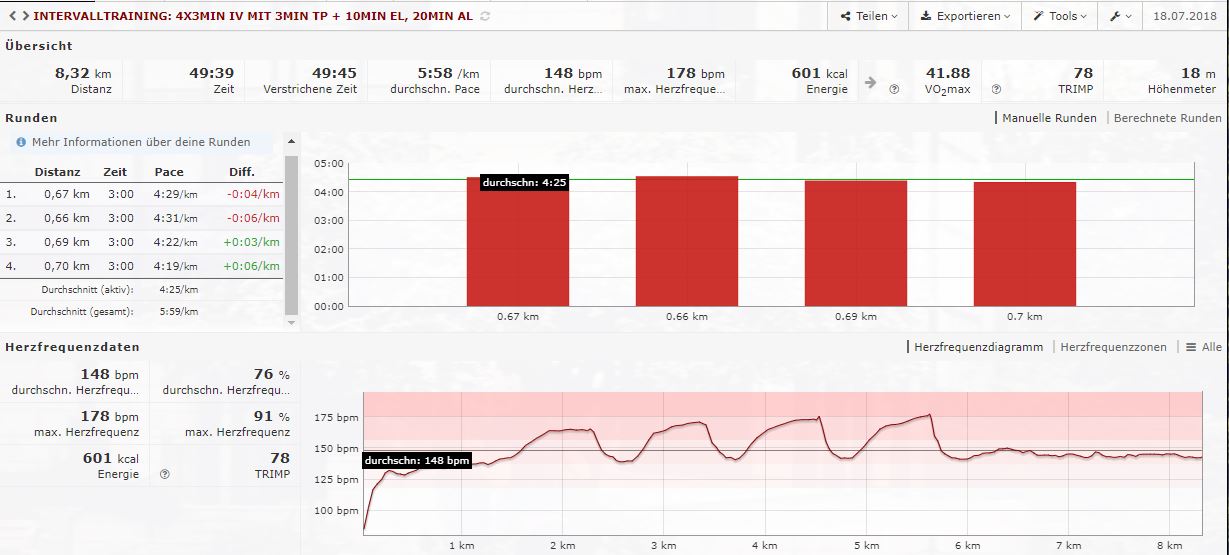Image resolution: width=1229 pixels, height=555 pixels.
Task: Click the help icon beside TRIMP in Übersicht
Action: [x=996, y=89]
